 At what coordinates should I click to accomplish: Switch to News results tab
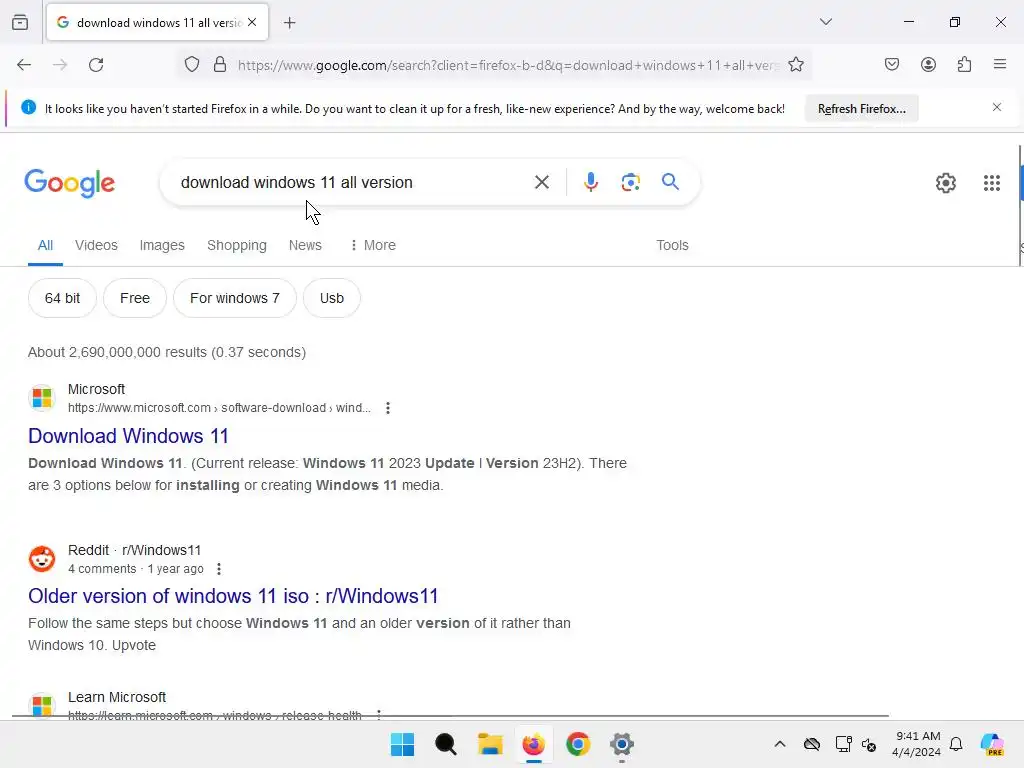pyautogui.click(x=305, y=246)
